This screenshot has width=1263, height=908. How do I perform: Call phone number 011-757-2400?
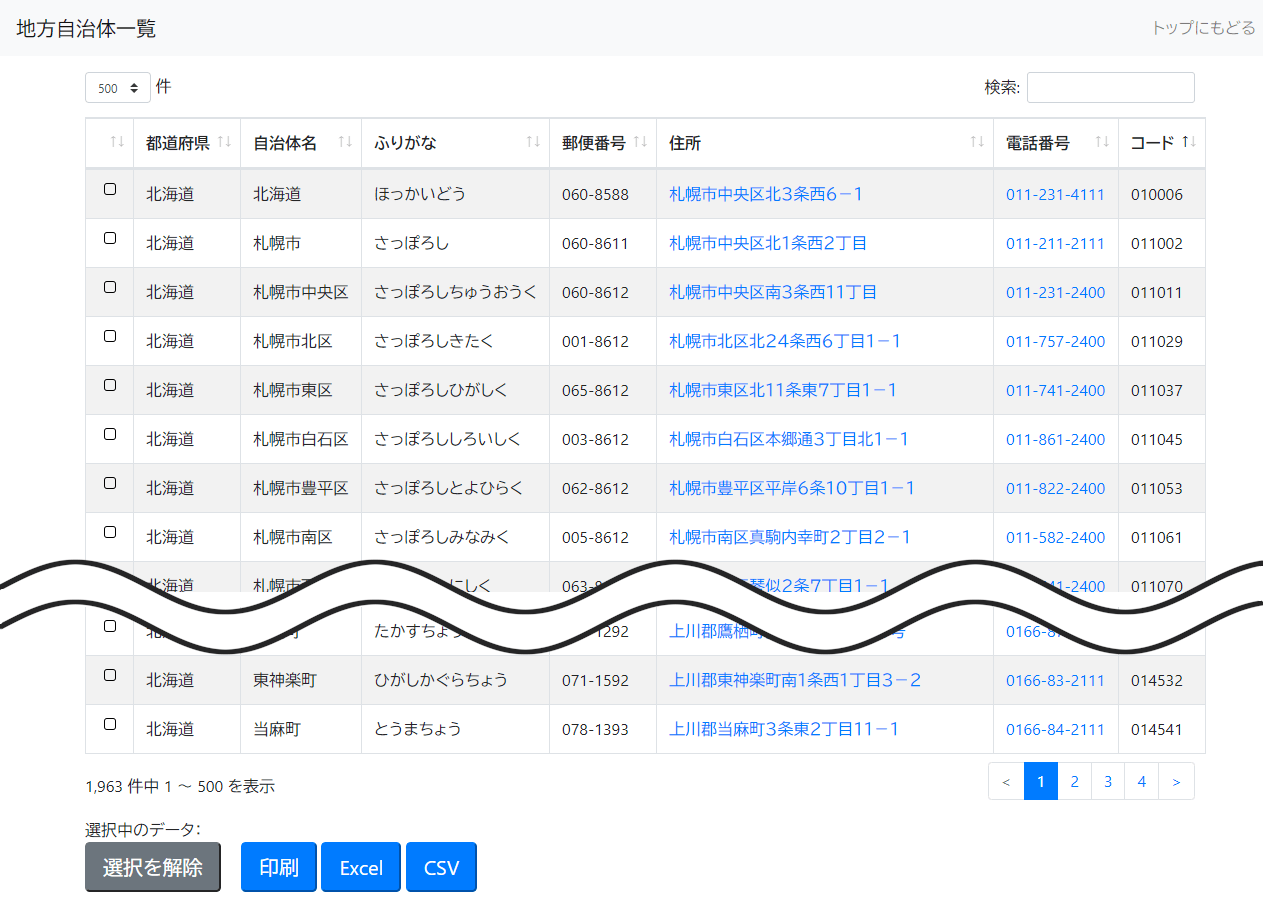click(1055, 341)
